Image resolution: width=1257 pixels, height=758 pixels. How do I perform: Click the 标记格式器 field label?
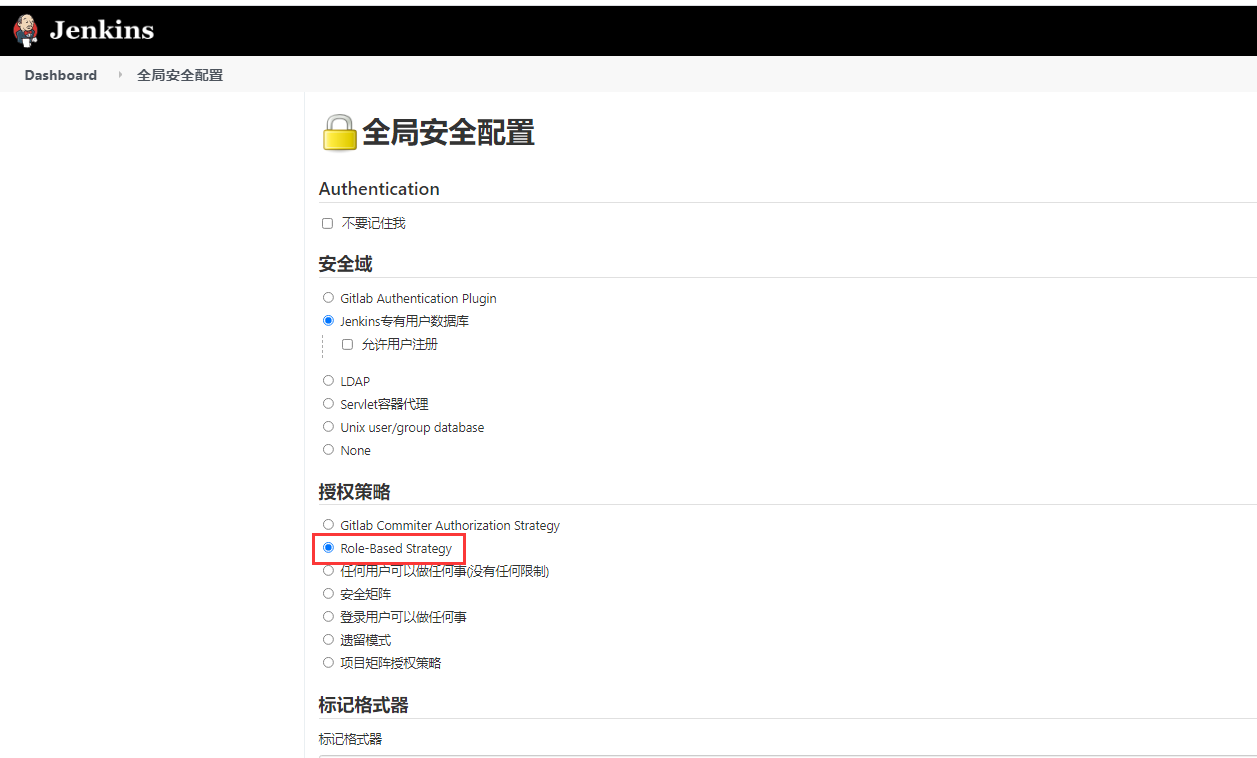(350, 739)
